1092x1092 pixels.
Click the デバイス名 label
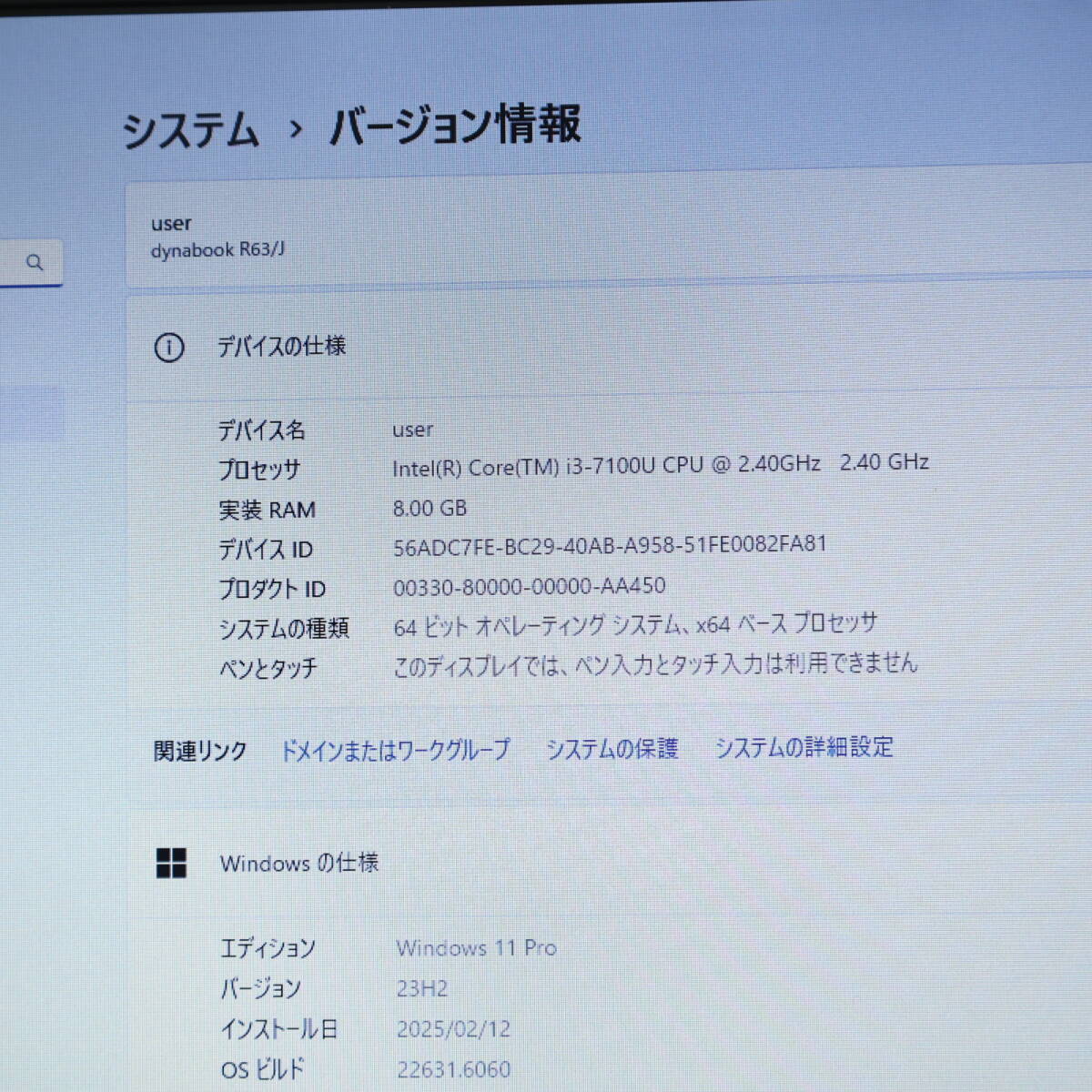(x=262, y=430)
